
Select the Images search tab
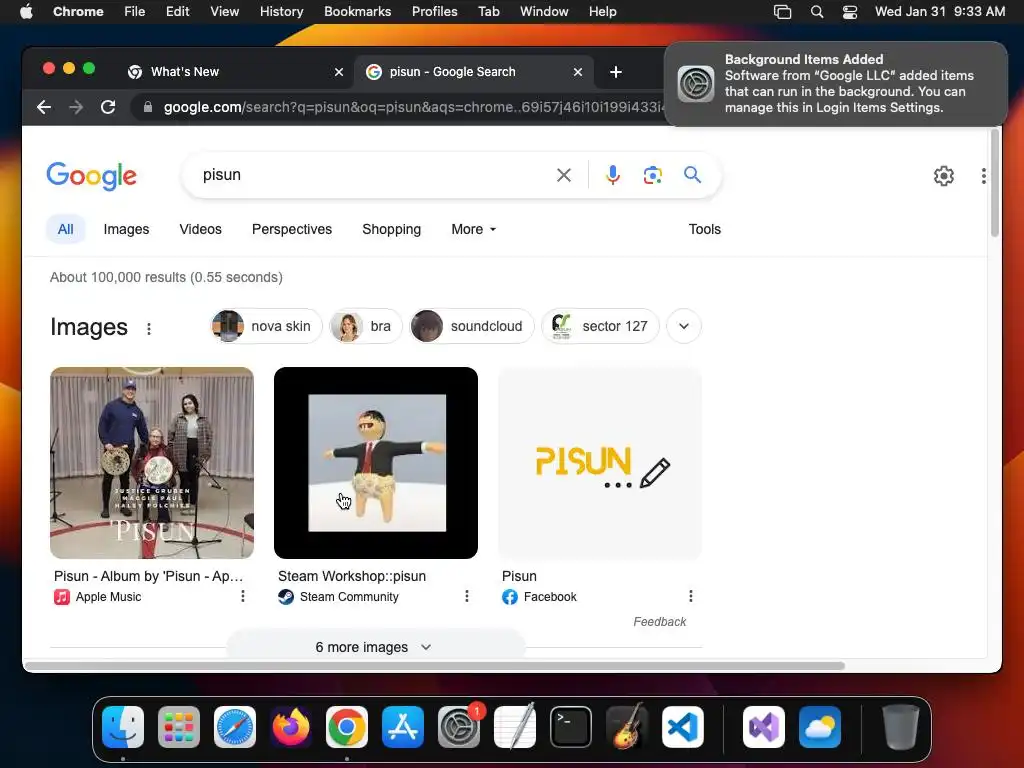click(126, 229)
